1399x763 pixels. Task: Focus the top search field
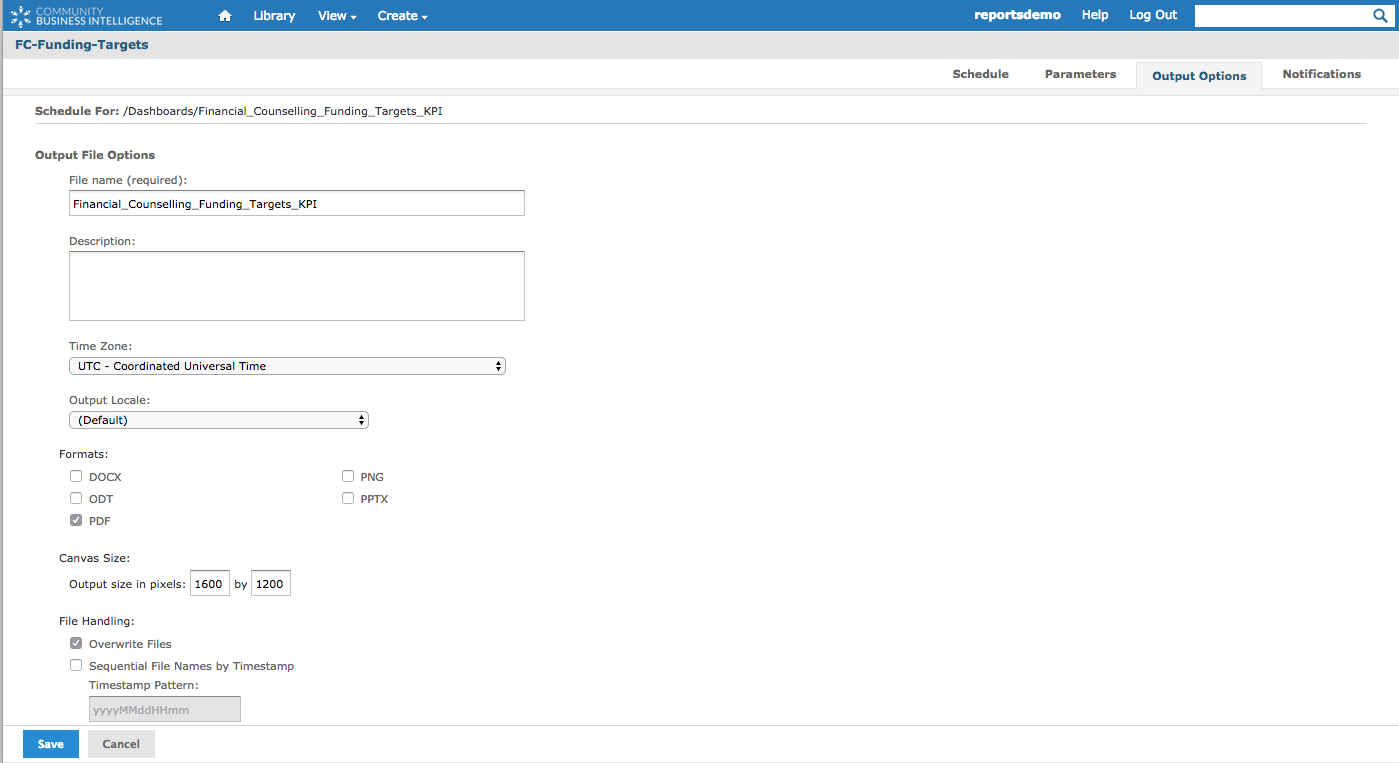click(1282, 16)
